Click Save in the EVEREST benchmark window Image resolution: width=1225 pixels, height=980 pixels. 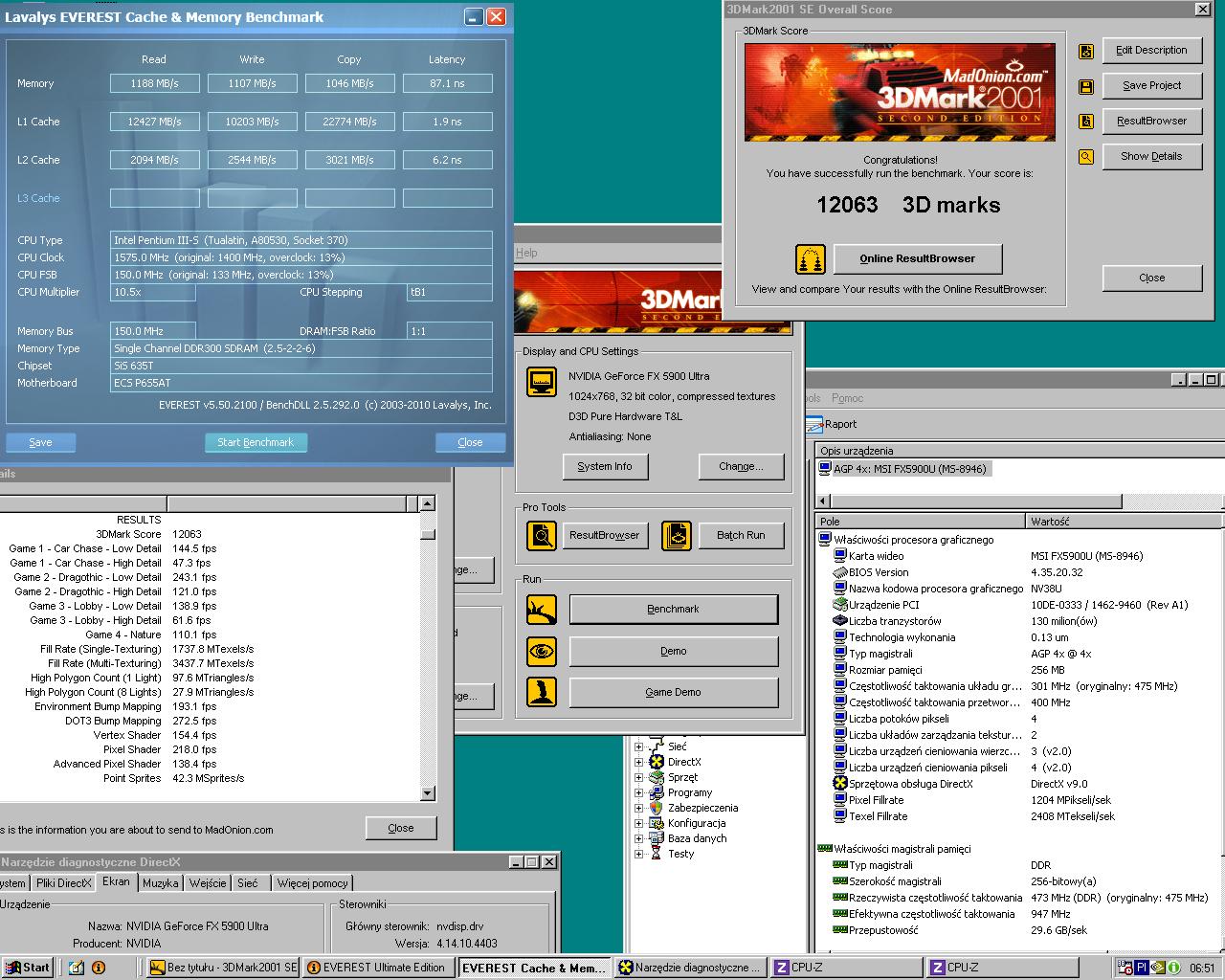tap(41, 442)
